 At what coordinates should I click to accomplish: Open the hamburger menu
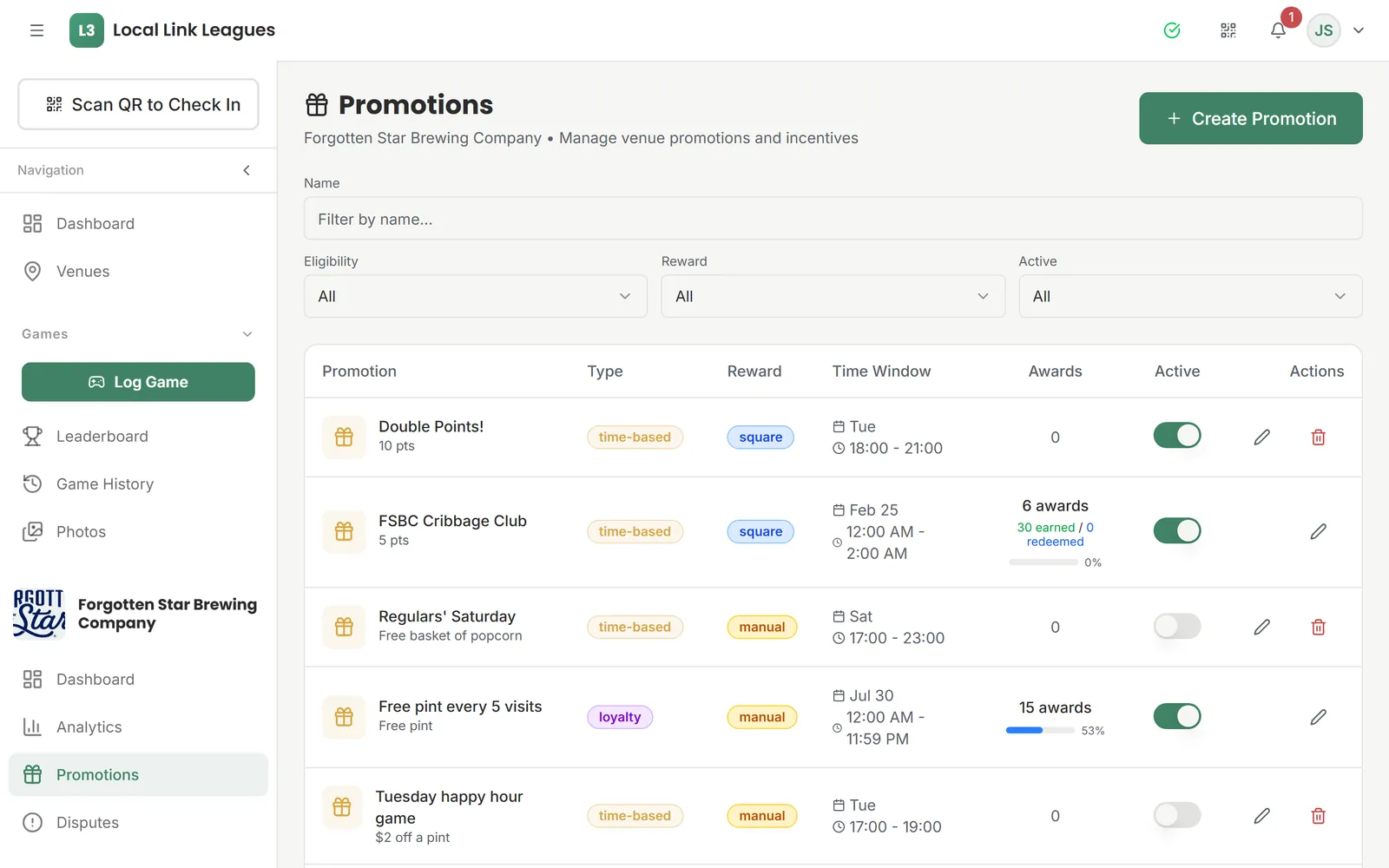pyautogui.click(x=36, y=30)
